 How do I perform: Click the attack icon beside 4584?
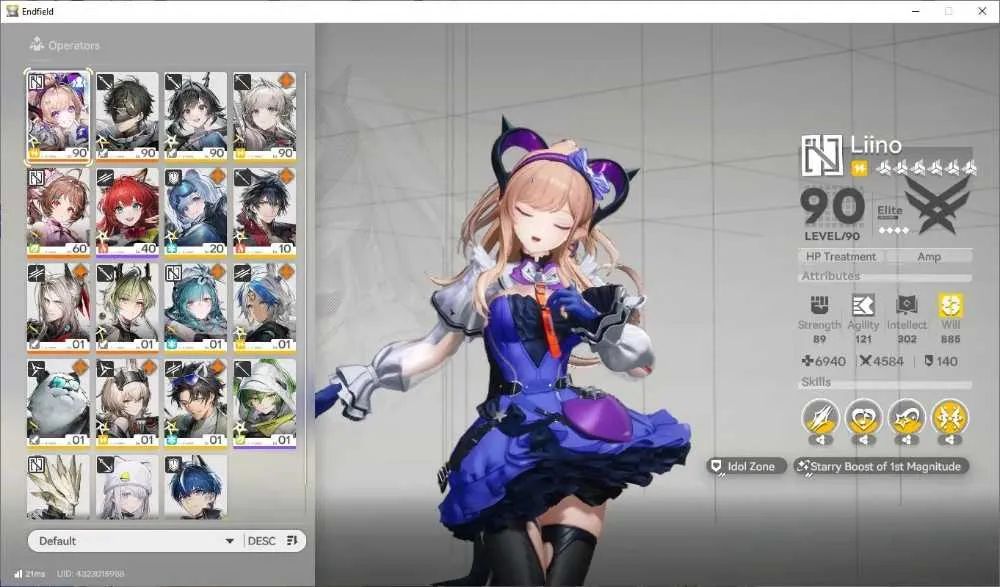(x=865, y=361)
